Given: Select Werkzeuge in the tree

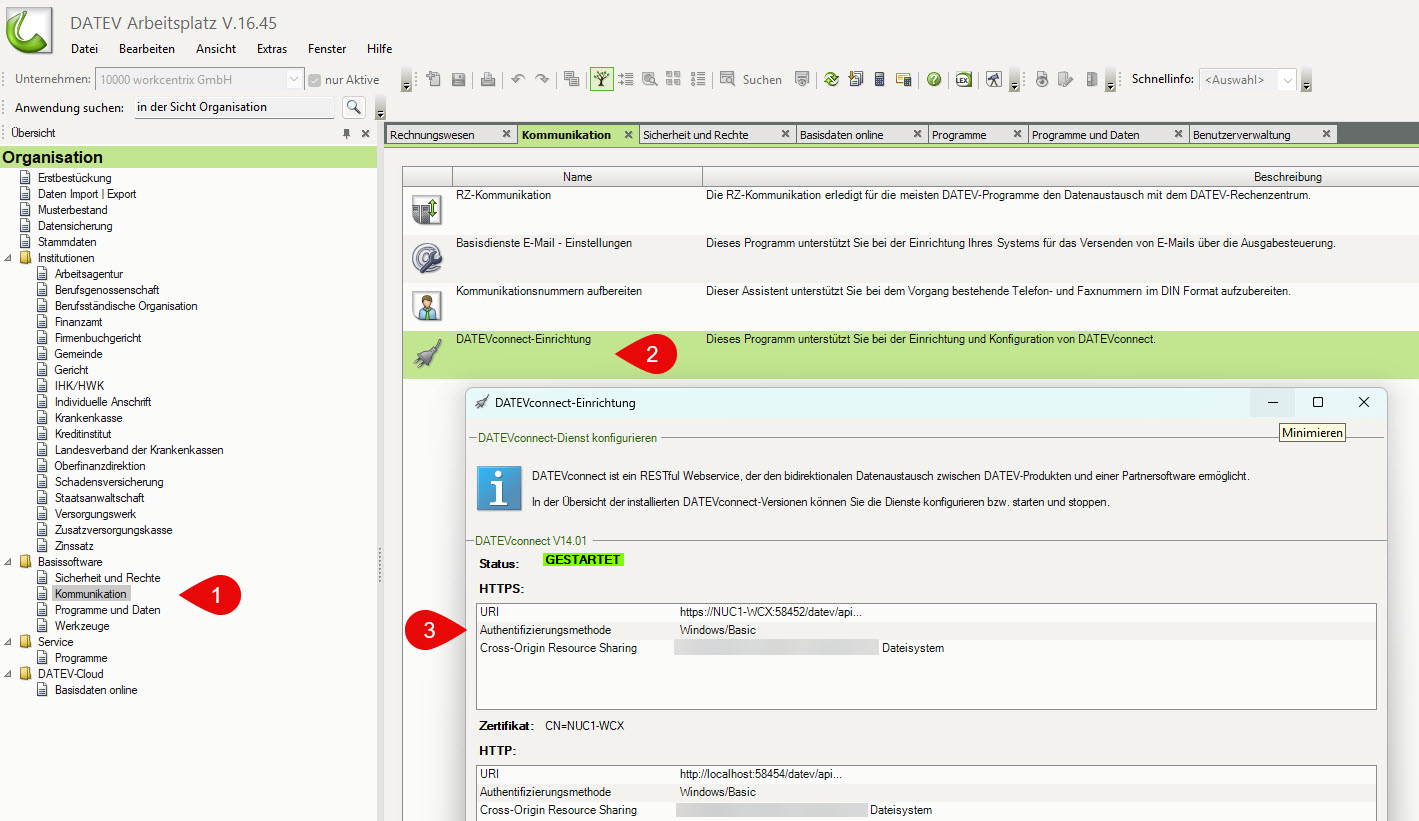Looking at the screenshot, I should point(82,626).
